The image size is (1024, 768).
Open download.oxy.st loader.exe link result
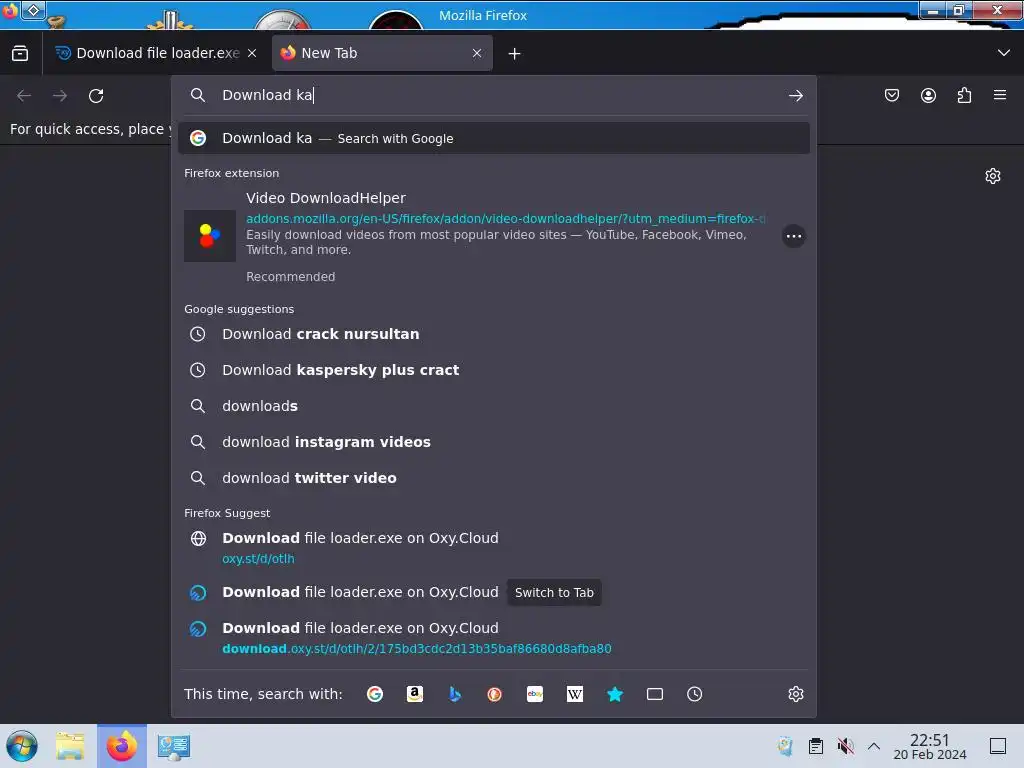coord(494,638)
